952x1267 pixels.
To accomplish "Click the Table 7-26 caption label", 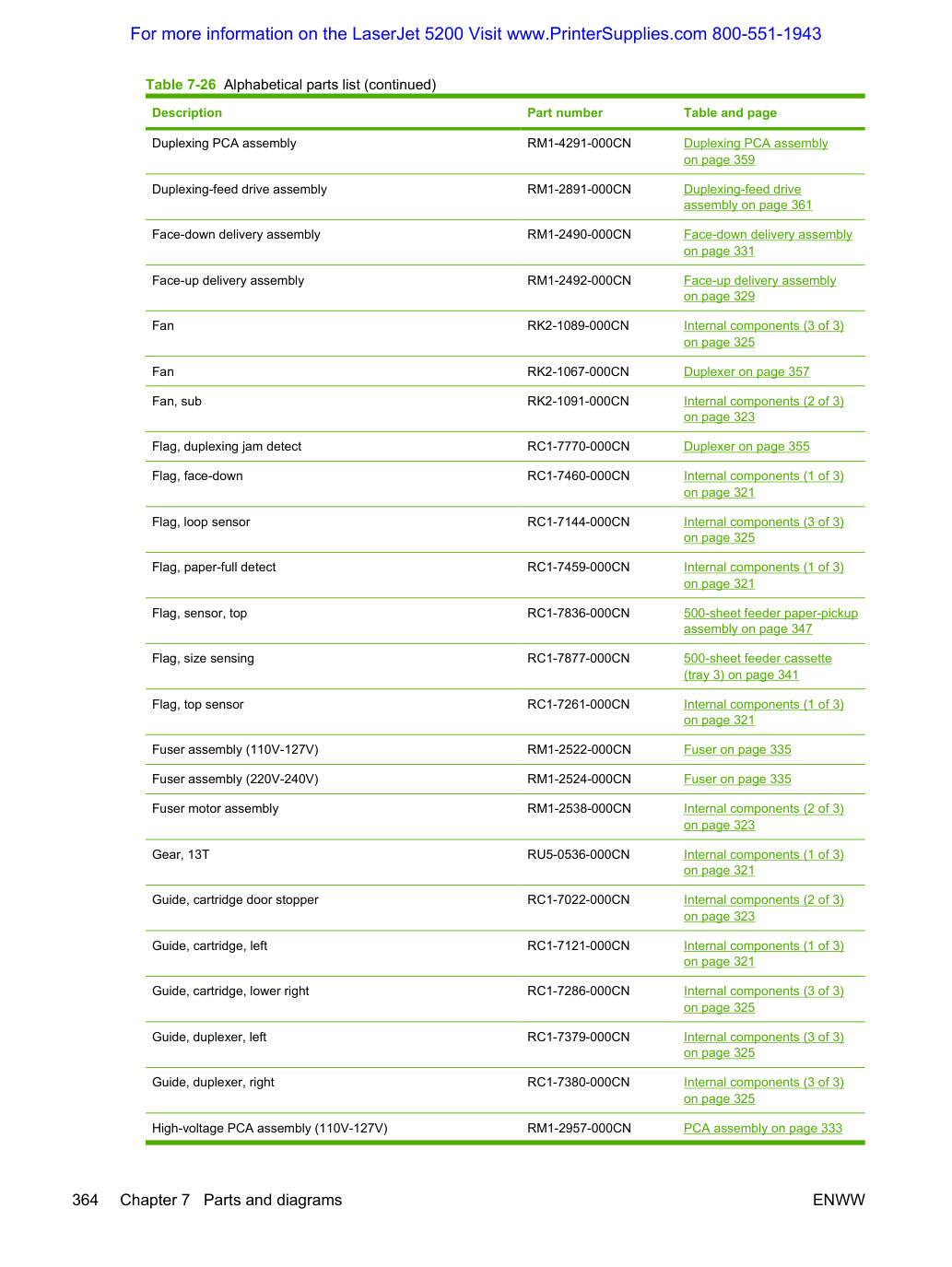I will pyautogui.click(x=181, y=85).
